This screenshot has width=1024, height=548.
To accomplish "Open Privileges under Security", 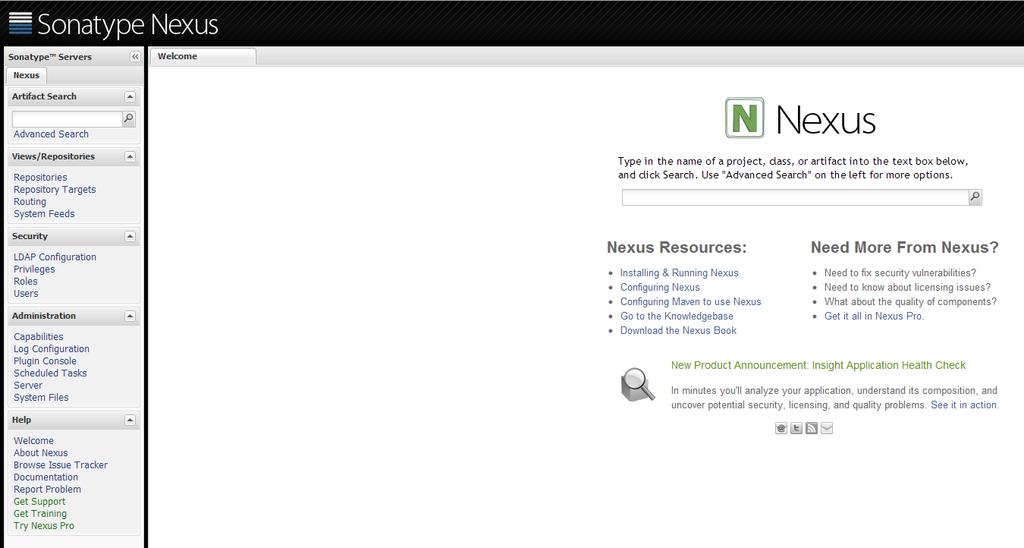I will pyautogui.click(x=34, y=269).
